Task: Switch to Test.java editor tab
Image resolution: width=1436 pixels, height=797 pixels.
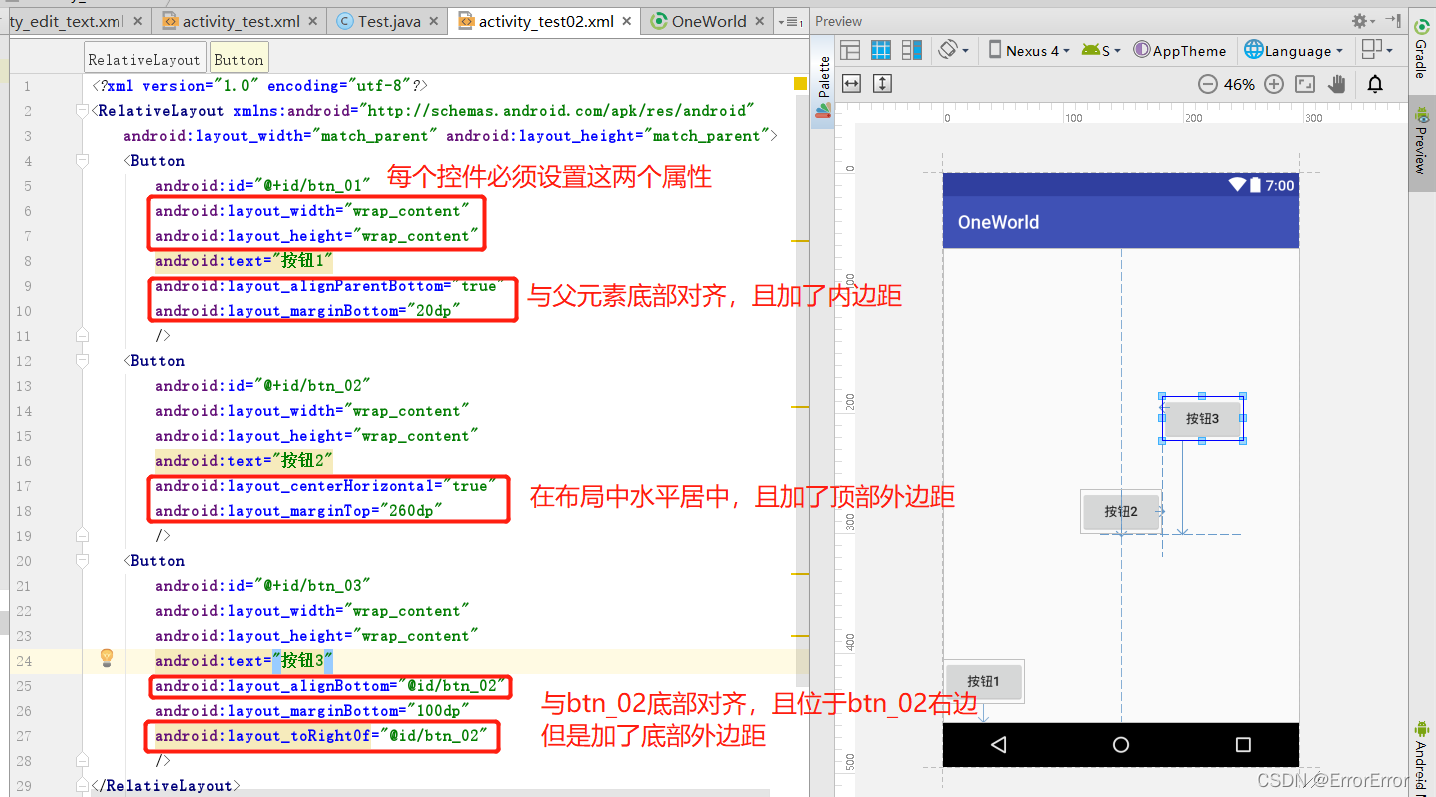Action: pos(389,21)
